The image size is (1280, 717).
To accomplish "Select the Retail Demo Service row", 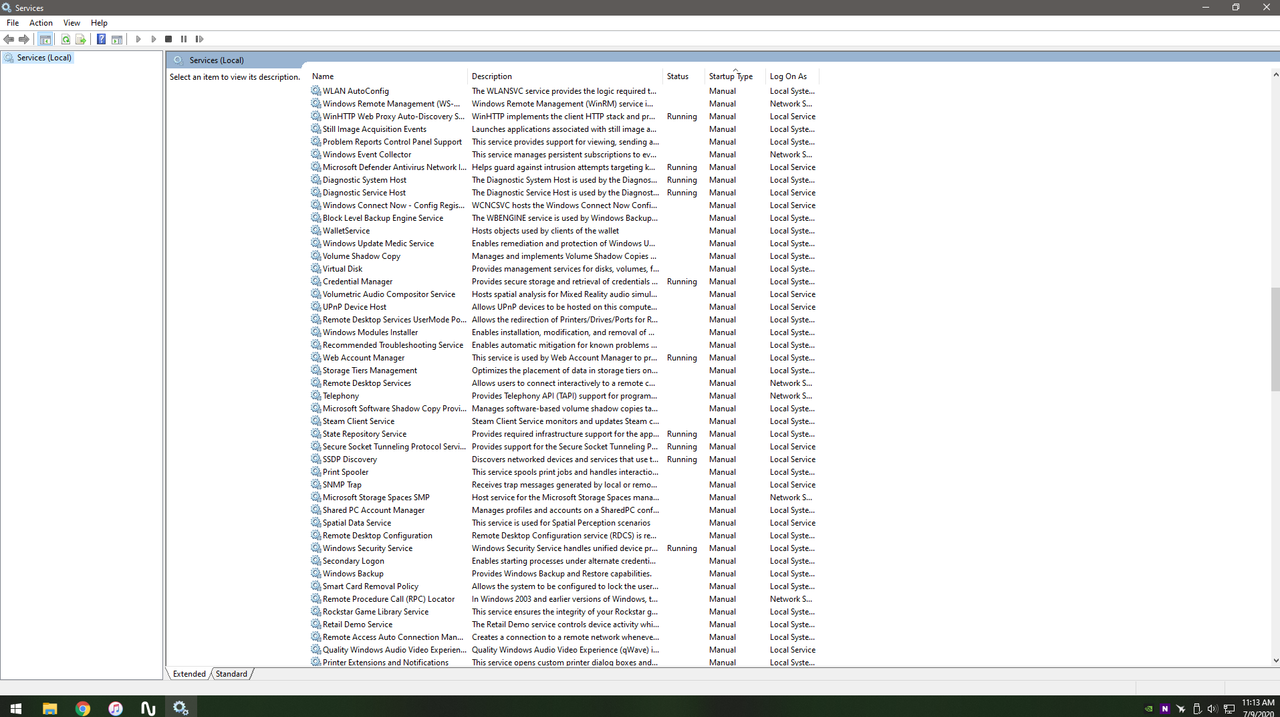I will pos(564,625).
